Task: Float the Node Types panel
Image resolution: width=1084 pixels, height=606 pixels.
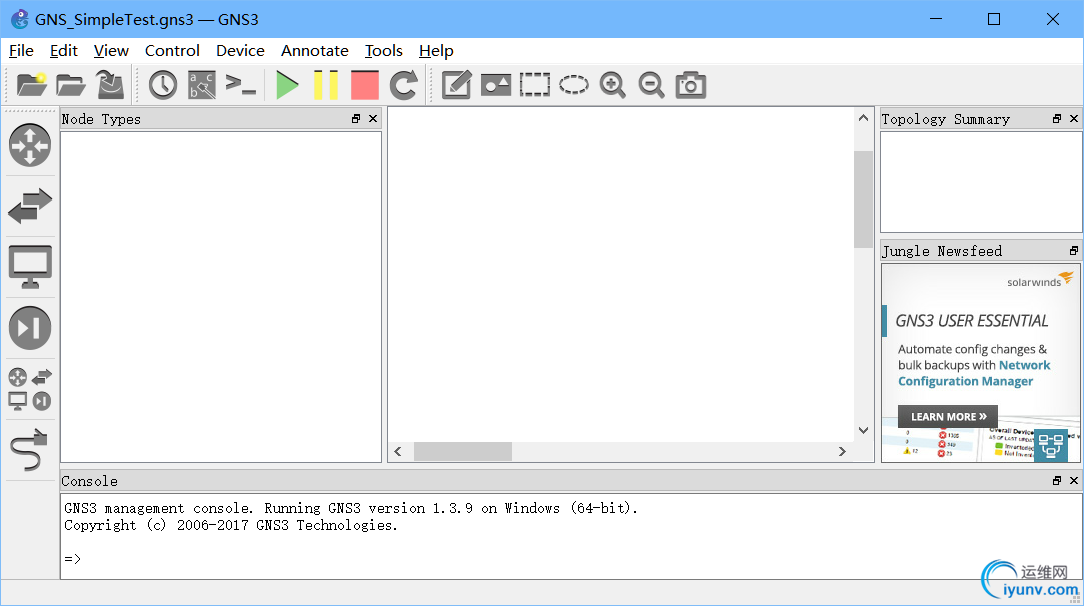Action: (x=356, y=119)
